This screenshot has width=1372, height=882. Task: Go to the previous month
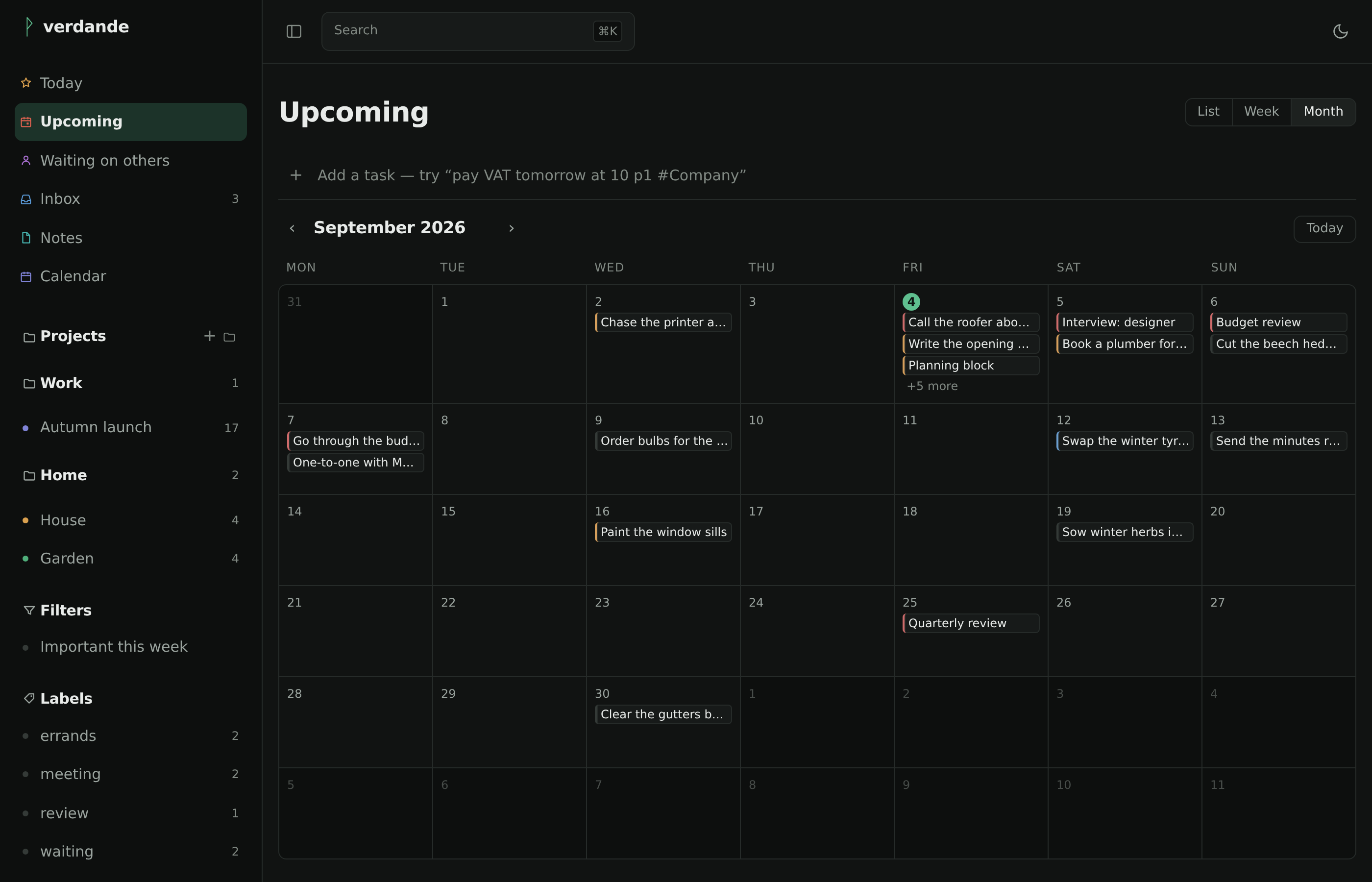click(x=292, y=228)
